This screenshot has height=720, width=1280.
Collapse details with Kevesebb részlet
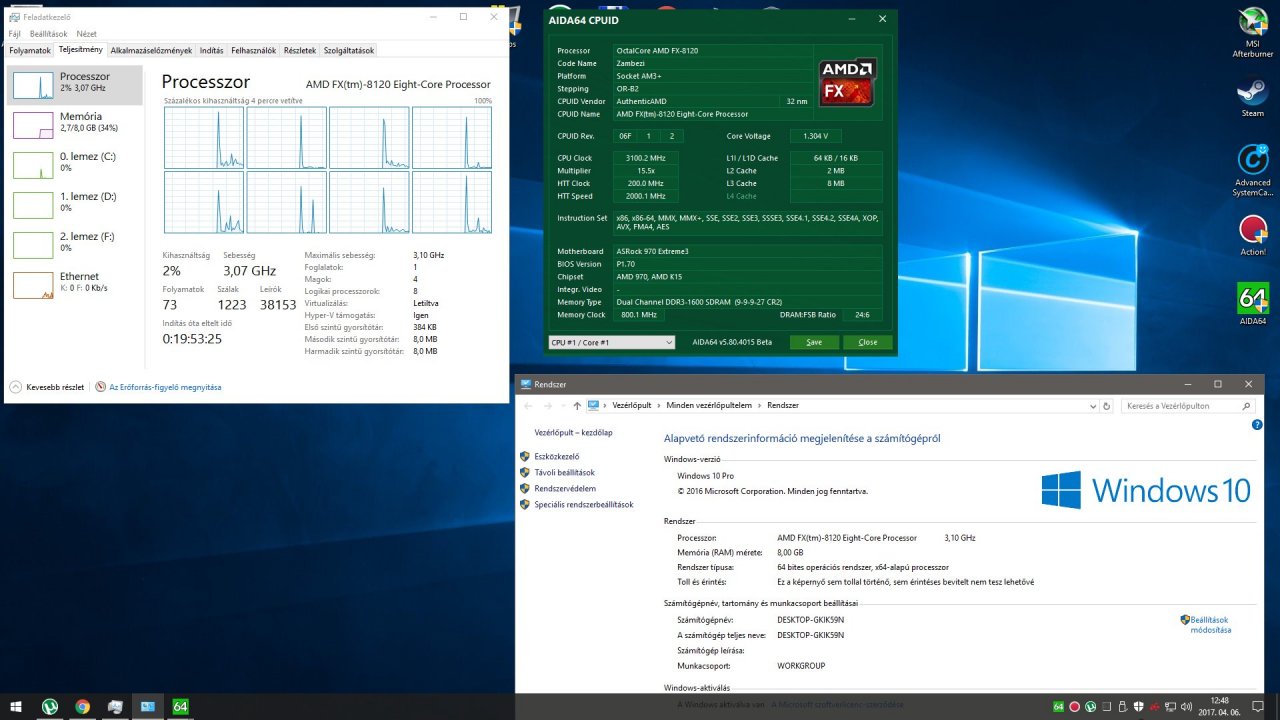coord(47,387)
